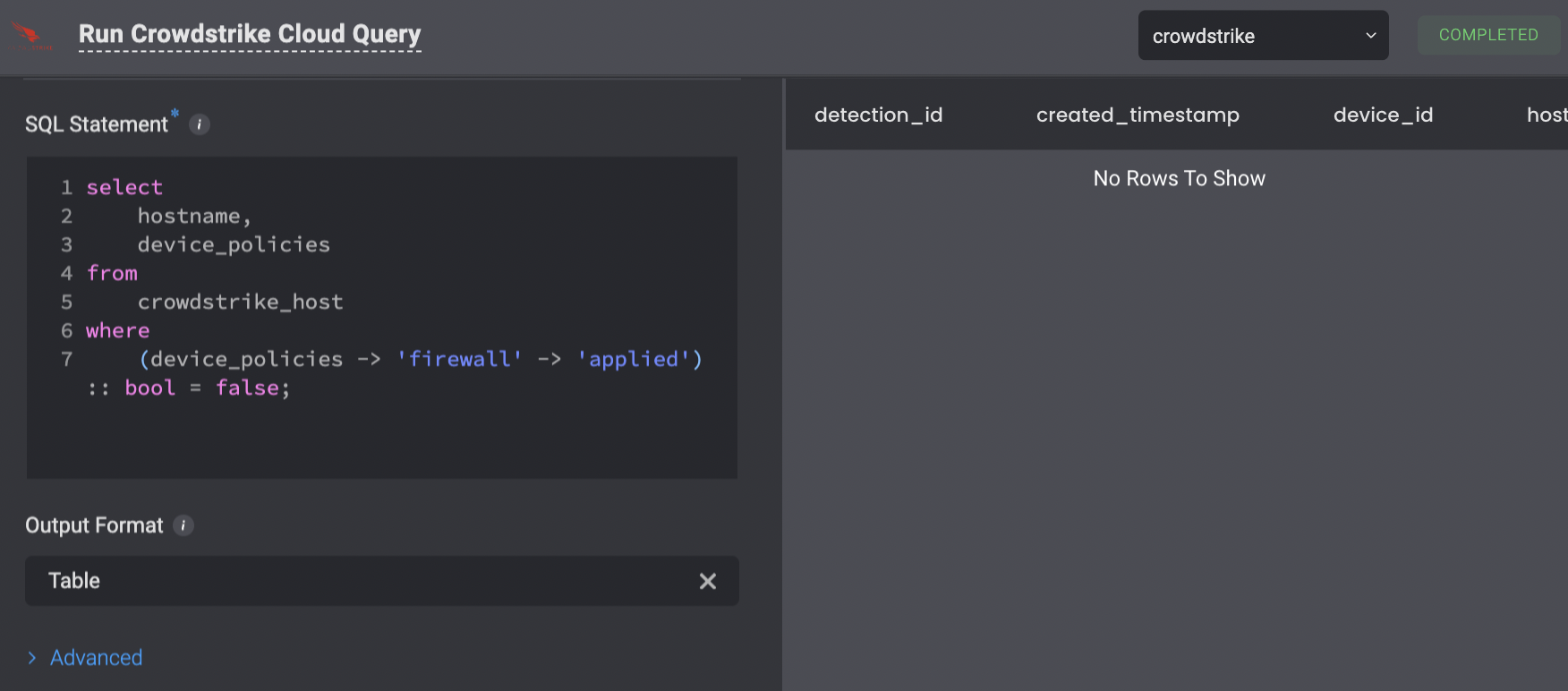Screen dimensions: 1568x691
Task: Edit the Run Crowdstrike Cloud Query title
Action: [250, 34]
